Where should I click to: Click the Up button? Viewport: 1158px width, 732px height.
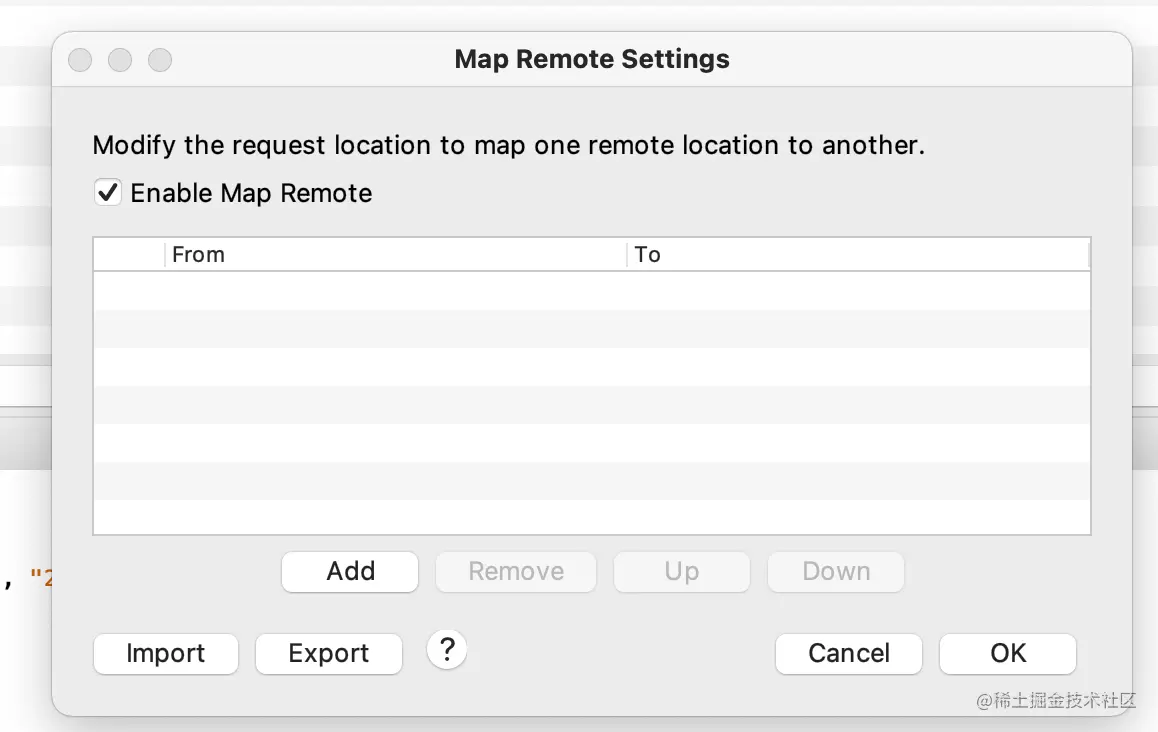click(681, 571)
